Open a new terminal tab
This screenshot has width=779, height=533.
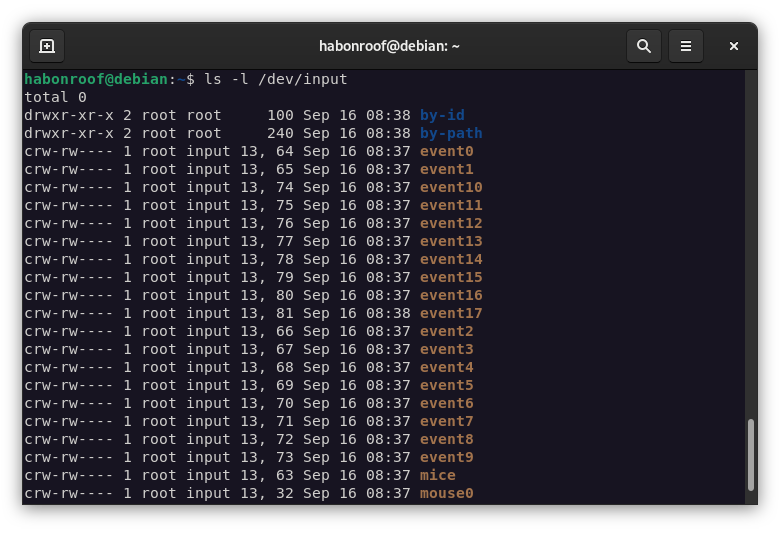tap(47, 46)
